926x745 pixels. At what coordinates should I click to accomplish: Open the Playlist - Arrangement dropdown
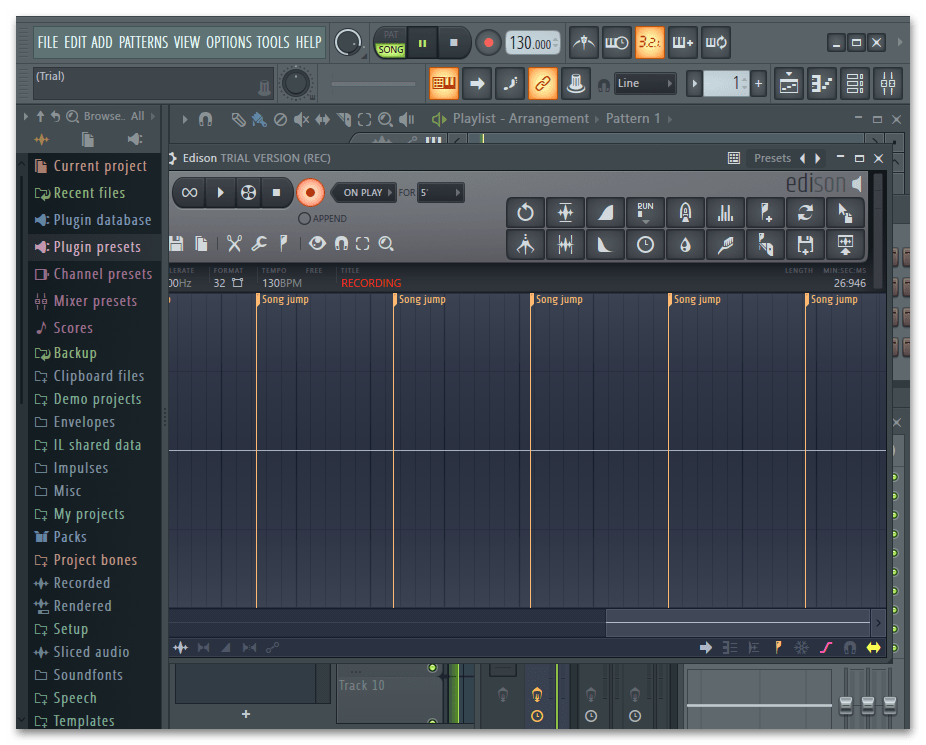(520, 119)
